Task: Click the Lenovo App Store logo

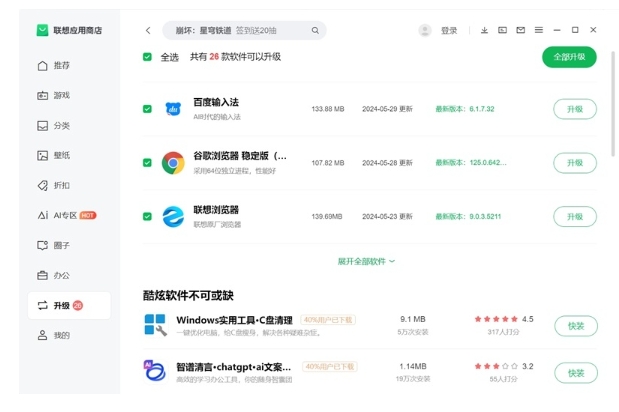Action: (42, 30)
